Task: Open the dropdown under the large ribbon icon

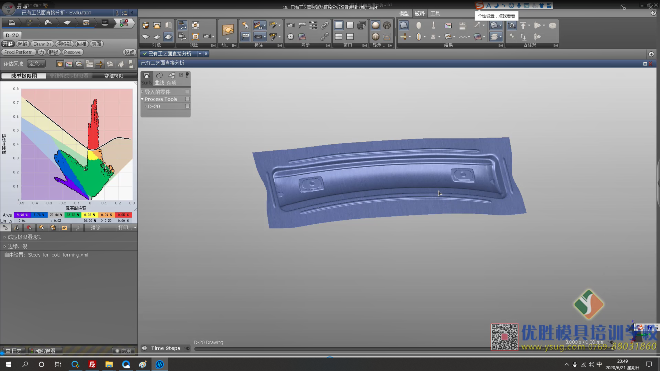Action: (228, 39)
